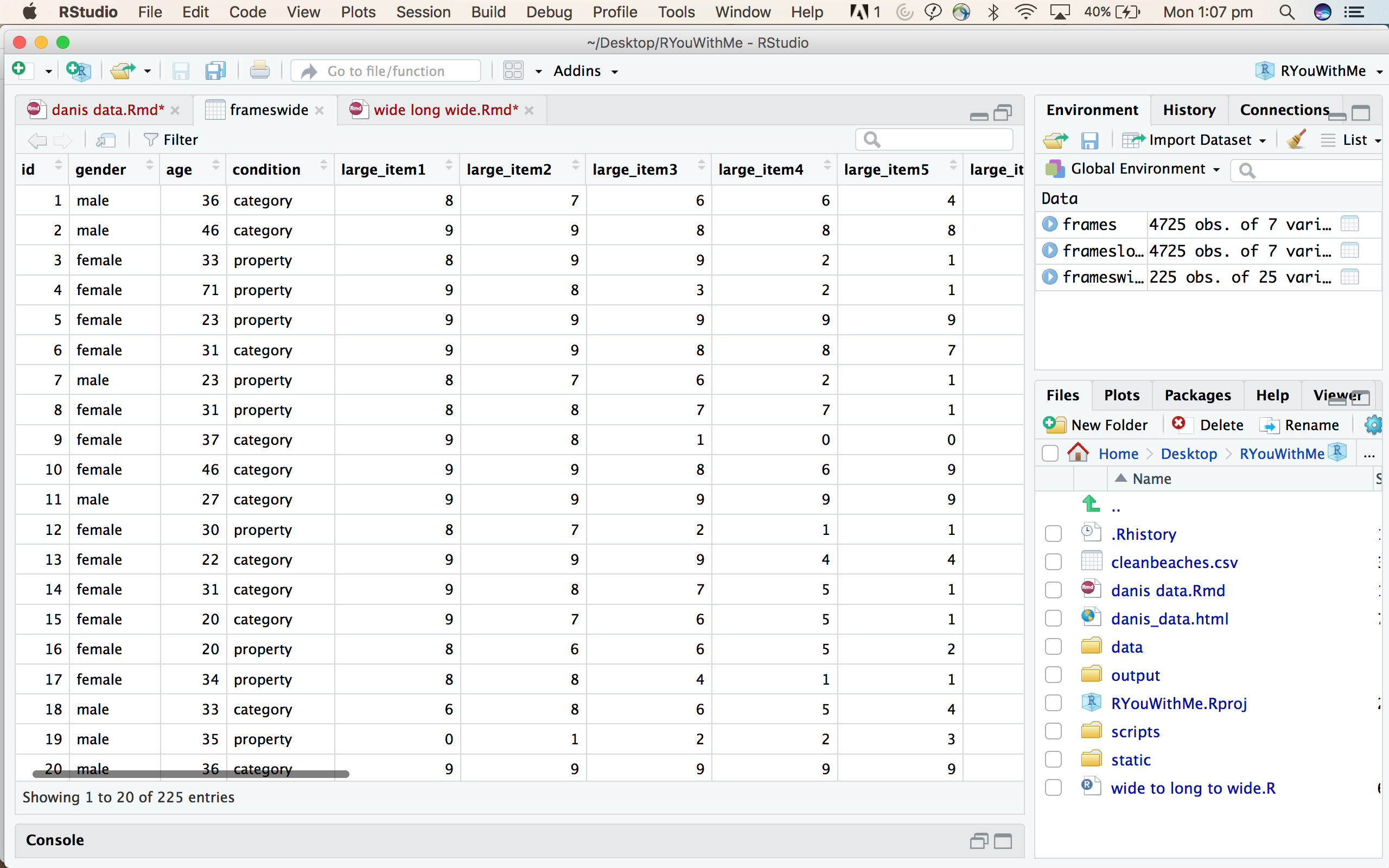Click the create project icon
Viewport: 1389px width, 868px height.
coord(78,71)
